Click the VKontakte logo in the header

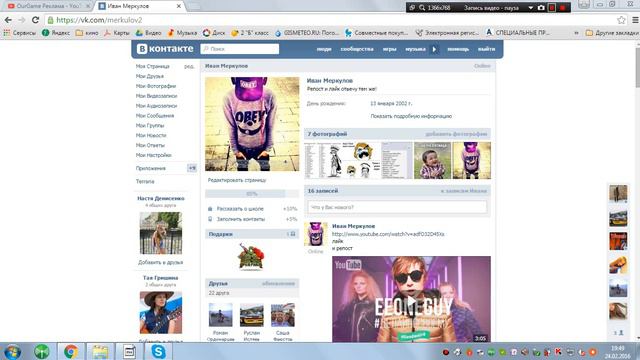point(165,49)
